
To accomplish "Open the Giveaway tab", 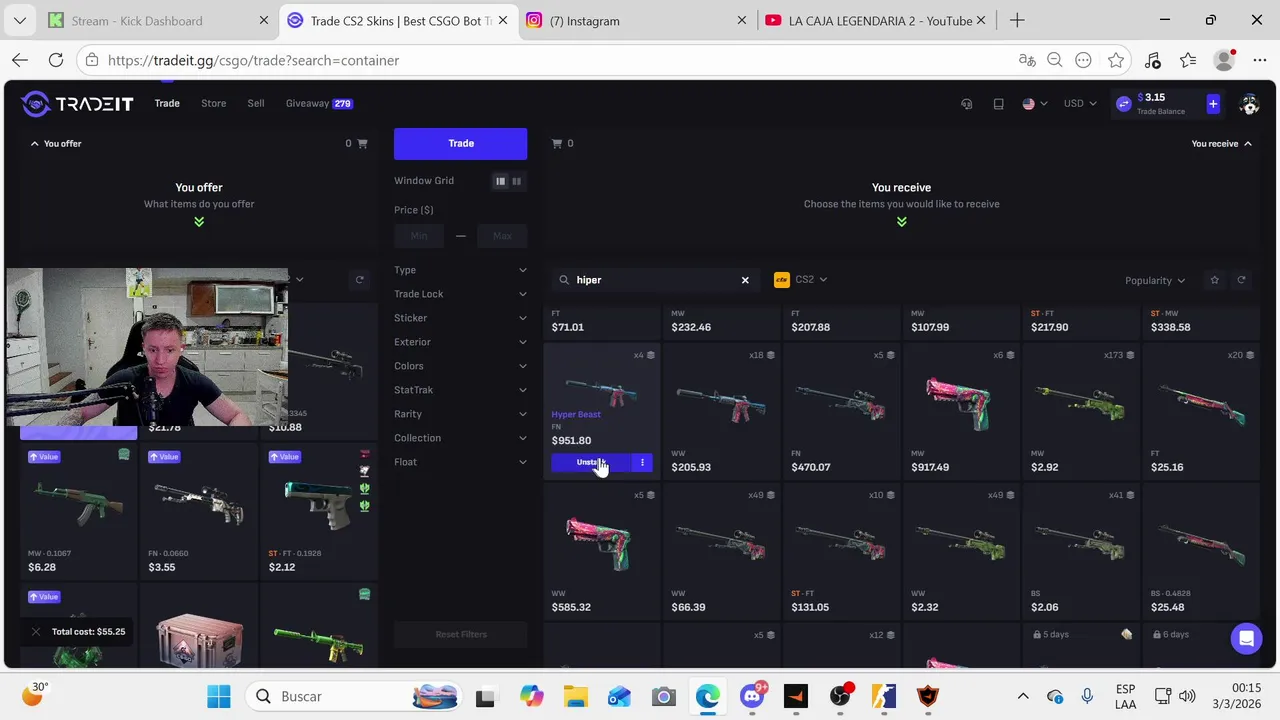I will coord(319,103).
